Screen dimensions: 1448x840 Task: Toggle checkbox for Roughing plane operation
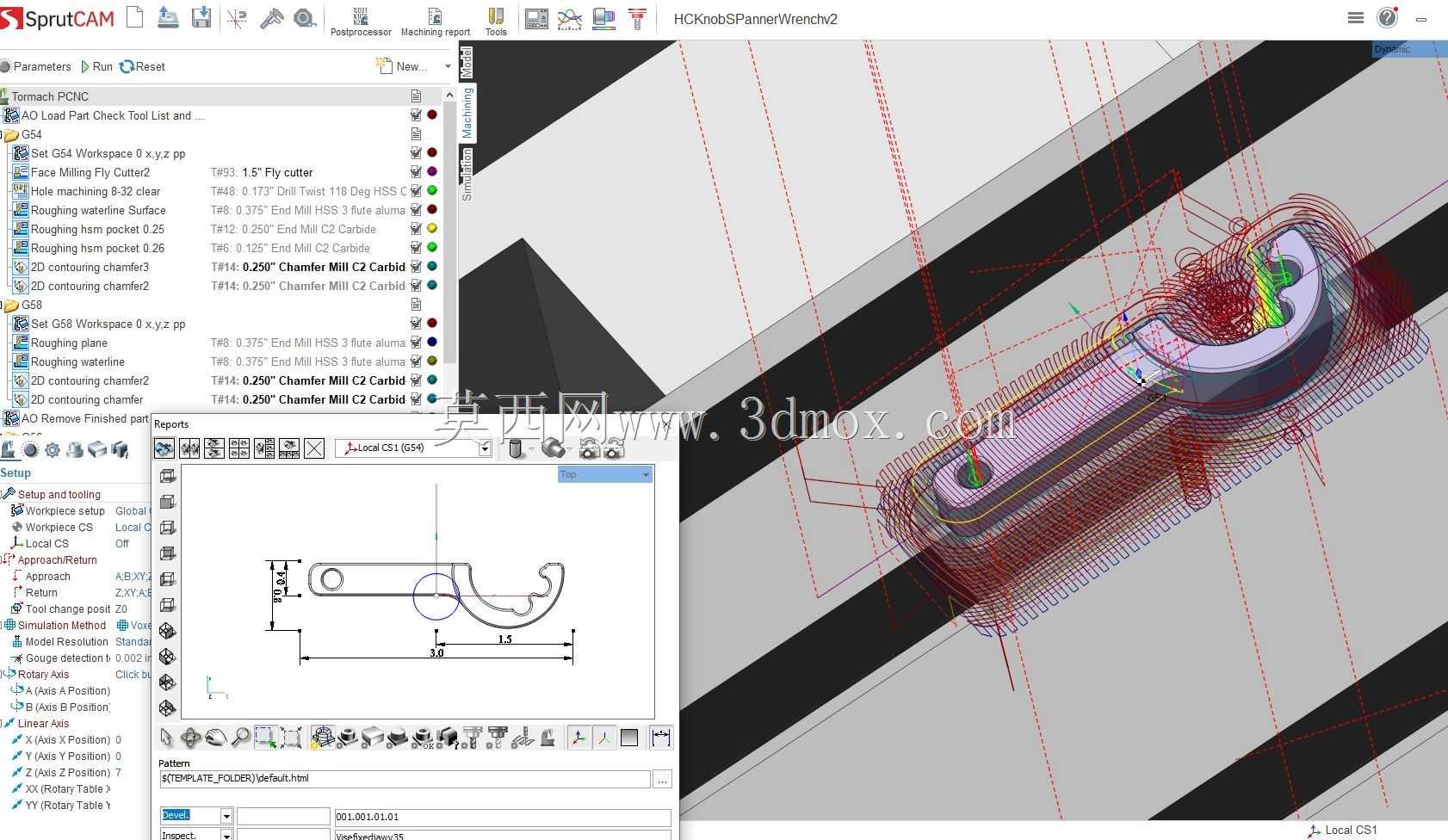click(x=416, y=343)
